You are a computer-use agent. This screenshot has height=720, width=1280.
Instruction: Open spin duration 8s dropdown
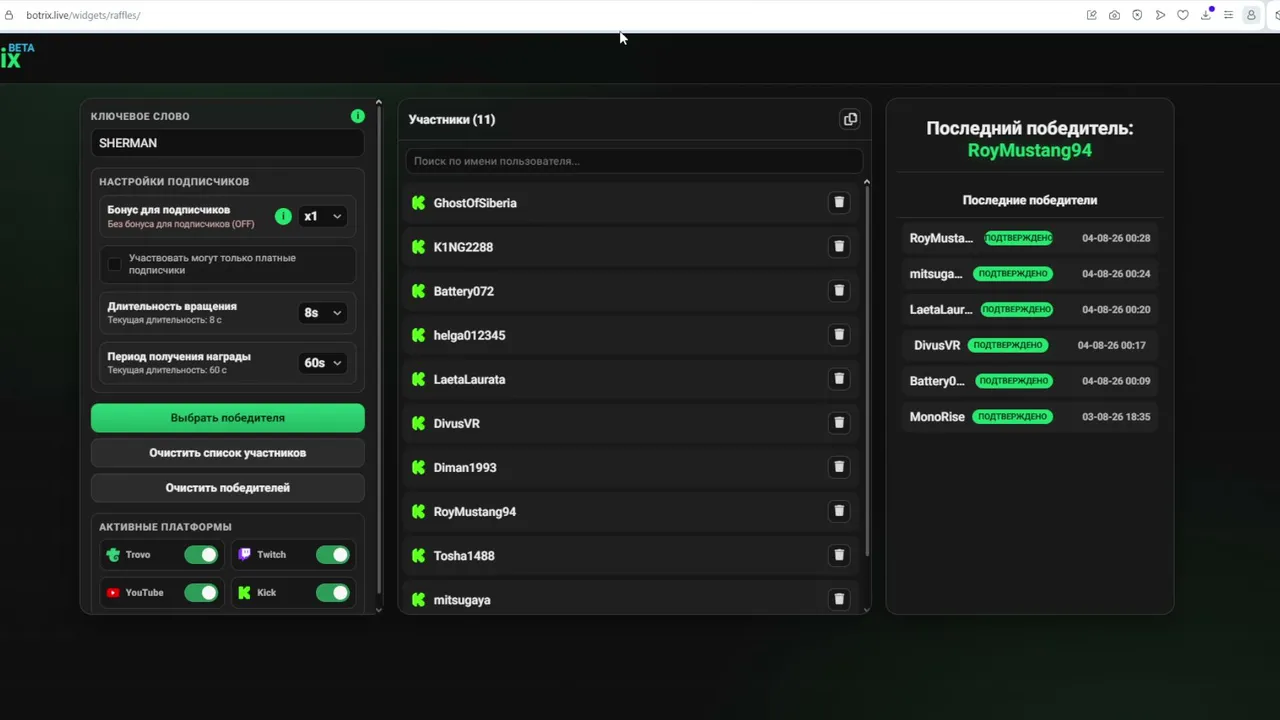[x=323, y=313]
